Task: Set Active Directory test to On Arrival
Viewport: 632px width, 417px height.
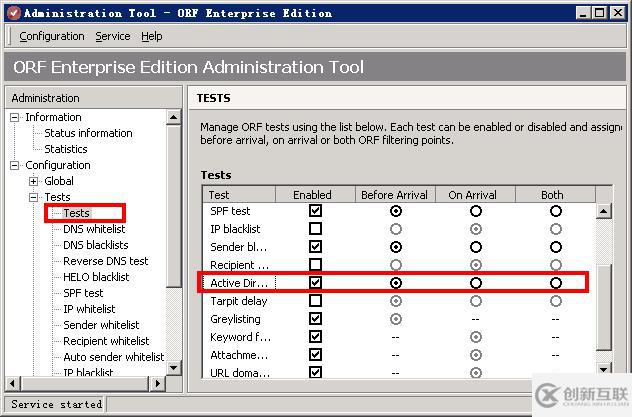Action: pos(476,283)
